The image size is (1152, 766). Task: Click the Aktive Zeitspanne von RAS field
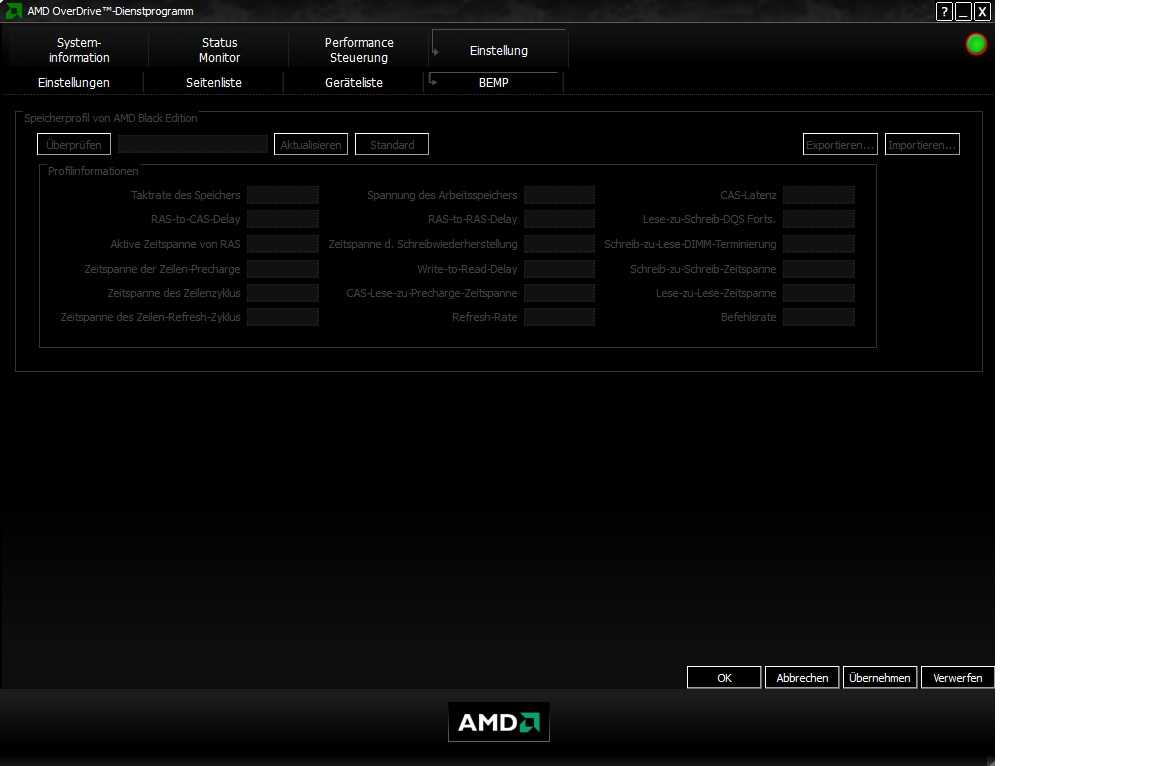(x=283, y=244)
